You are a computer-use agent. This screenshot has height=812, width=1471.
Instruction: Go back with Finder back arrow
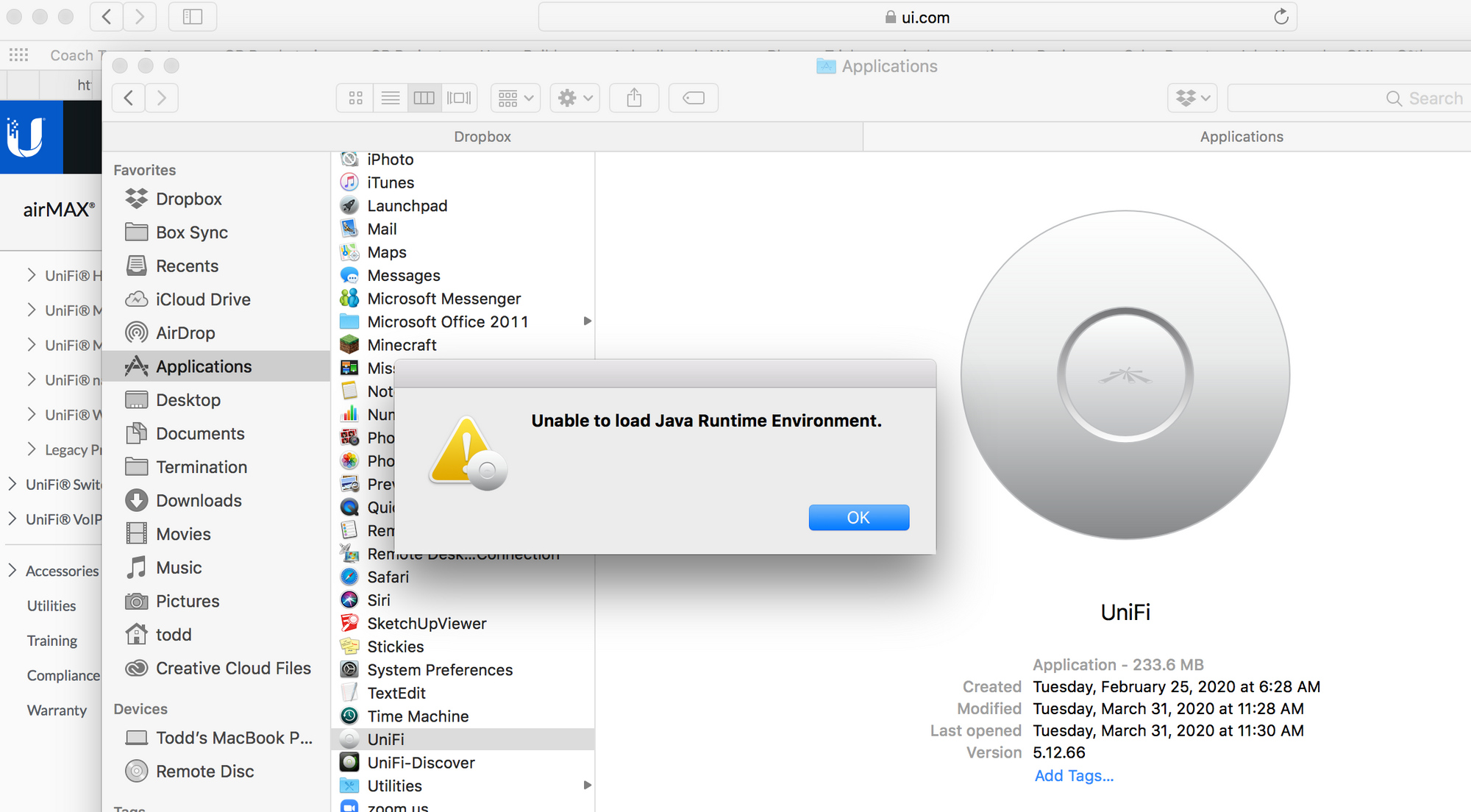point(129,98)
